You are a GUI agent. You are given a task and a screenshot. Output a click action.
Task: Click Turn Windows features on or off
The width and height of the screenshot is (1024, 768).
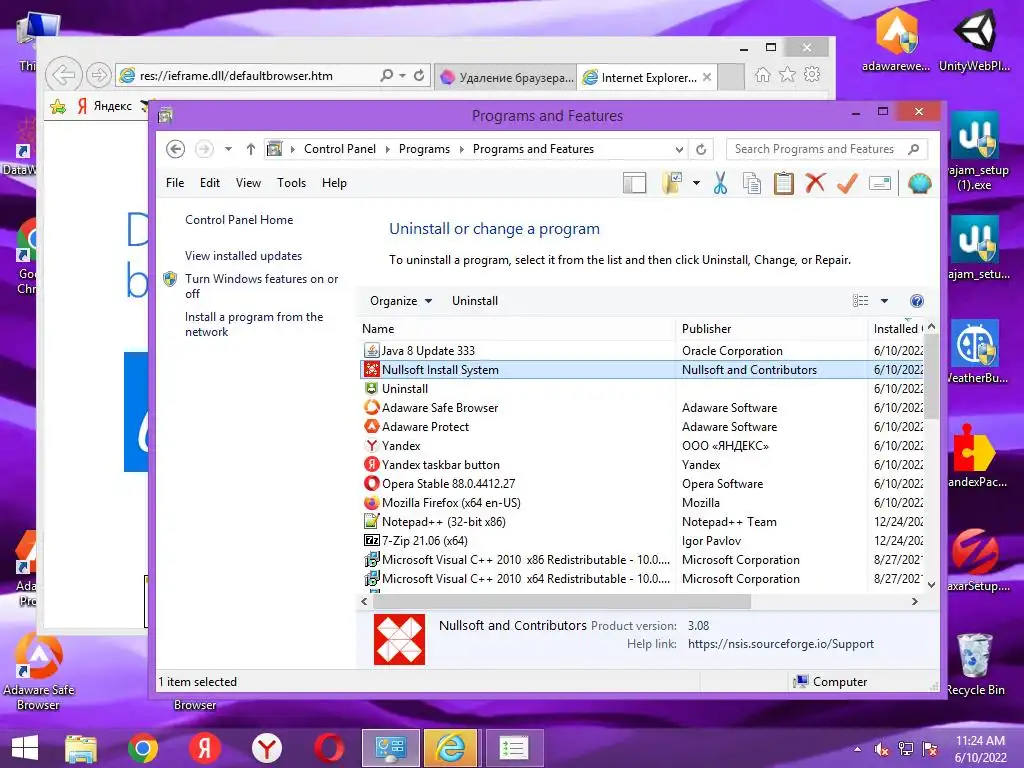click(261, 286)
